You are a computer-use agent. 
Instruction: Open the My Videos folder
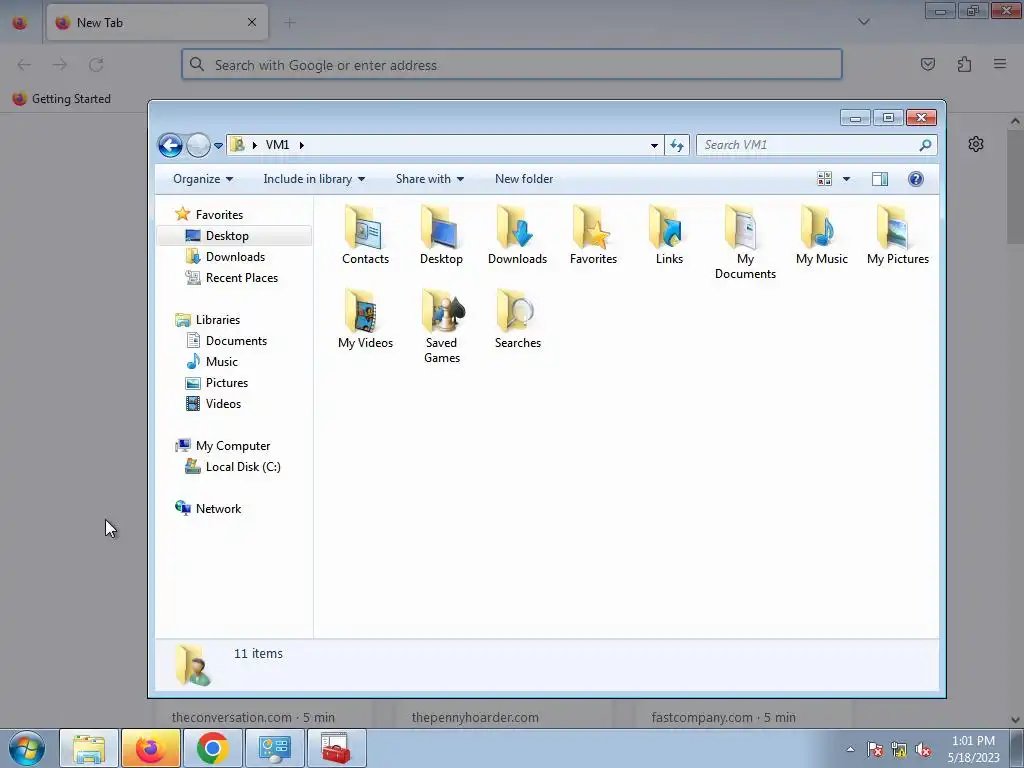pyautogui.click(x=365, y=319)
